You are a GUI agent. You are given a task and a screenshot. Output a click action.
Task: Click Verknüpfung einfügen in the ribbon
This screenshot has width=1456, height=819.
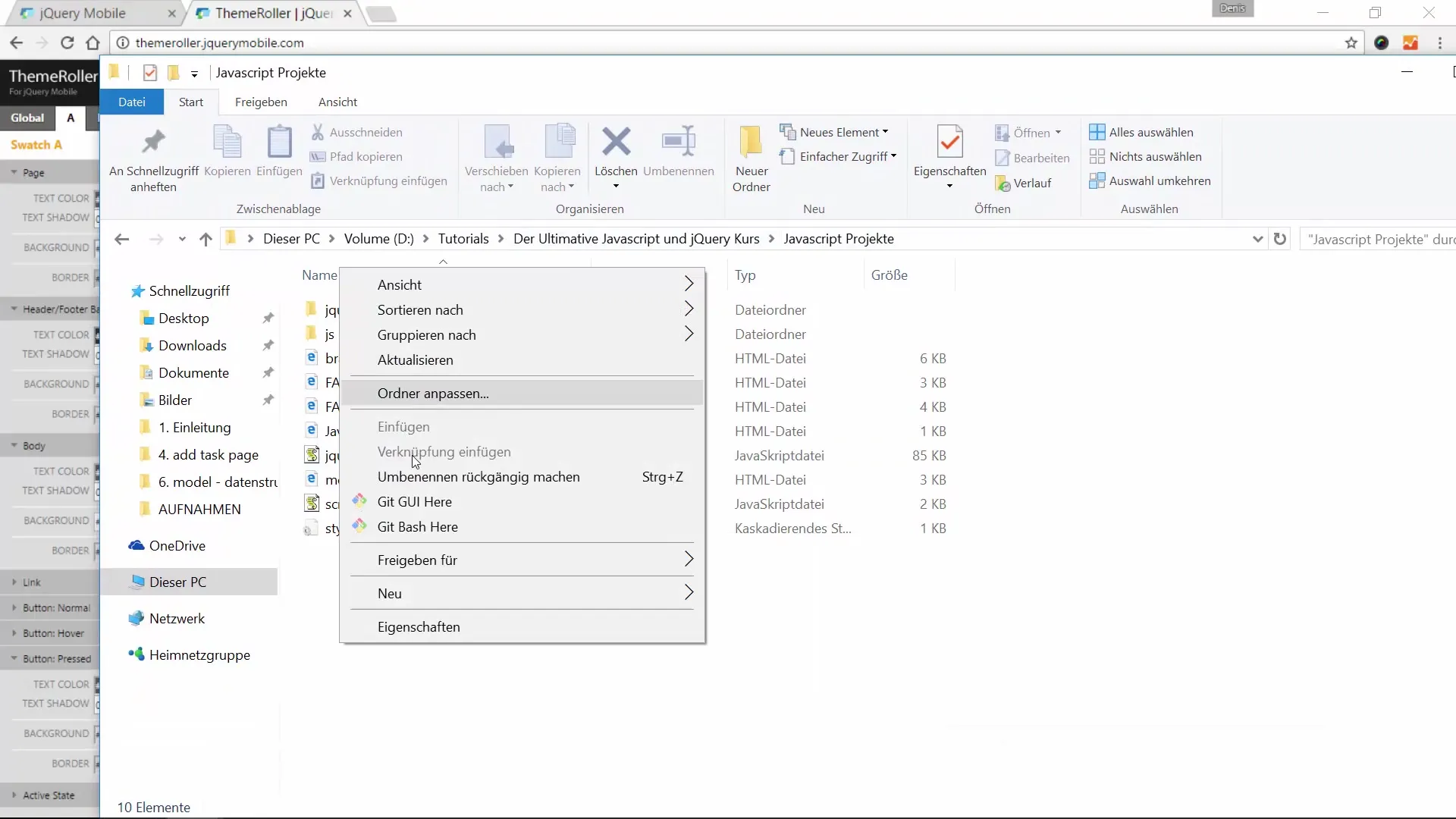tap(379, 180)
